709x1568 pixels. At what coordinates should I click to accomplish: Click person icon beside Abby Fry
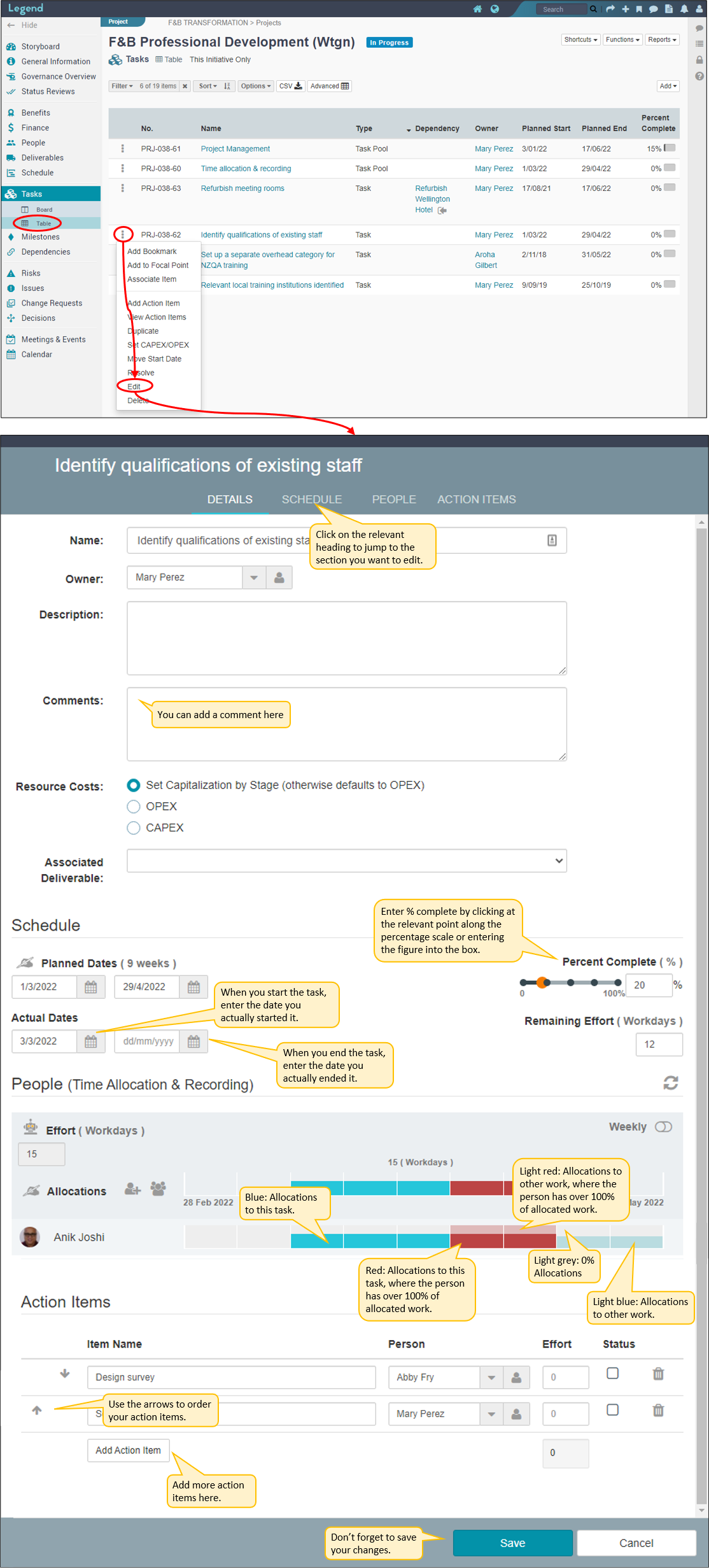517,1378
